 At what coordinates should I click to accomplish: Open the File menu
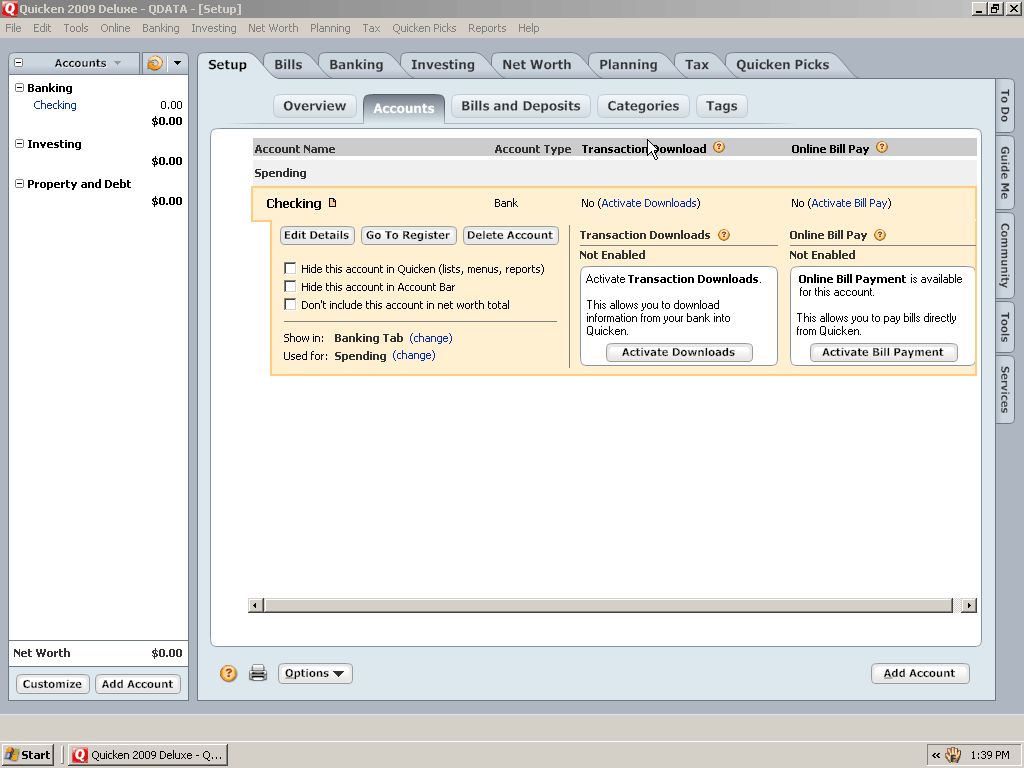[x=13, y=28]
